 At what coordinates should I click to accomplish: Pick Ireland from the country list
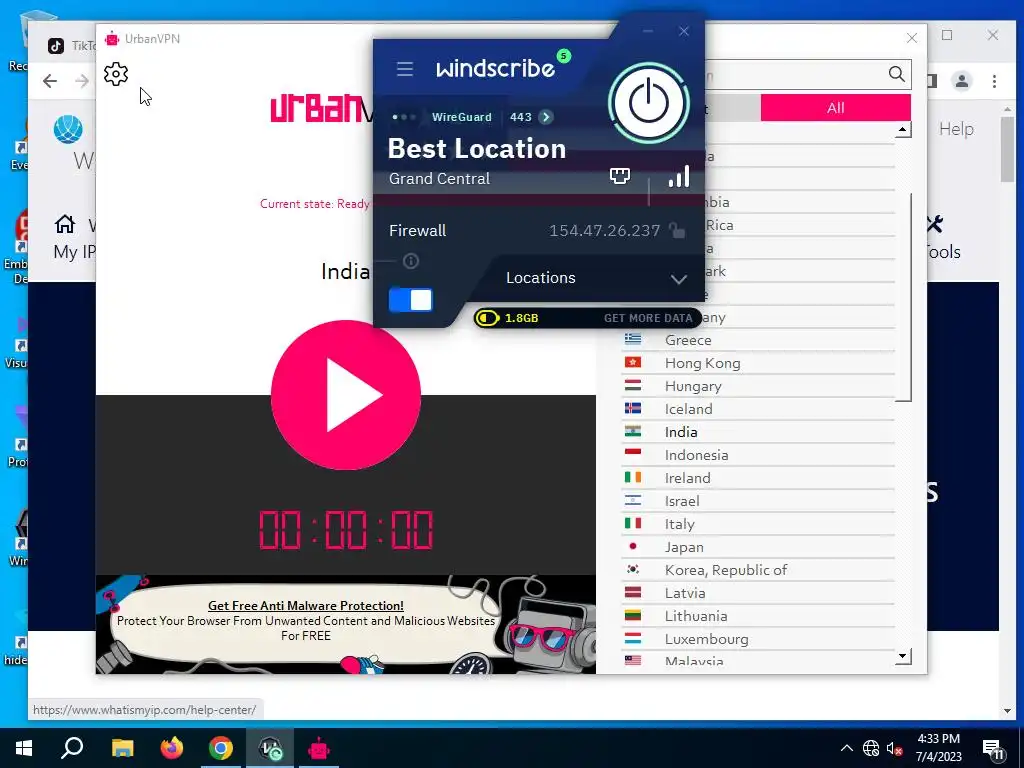coord(758,478)
